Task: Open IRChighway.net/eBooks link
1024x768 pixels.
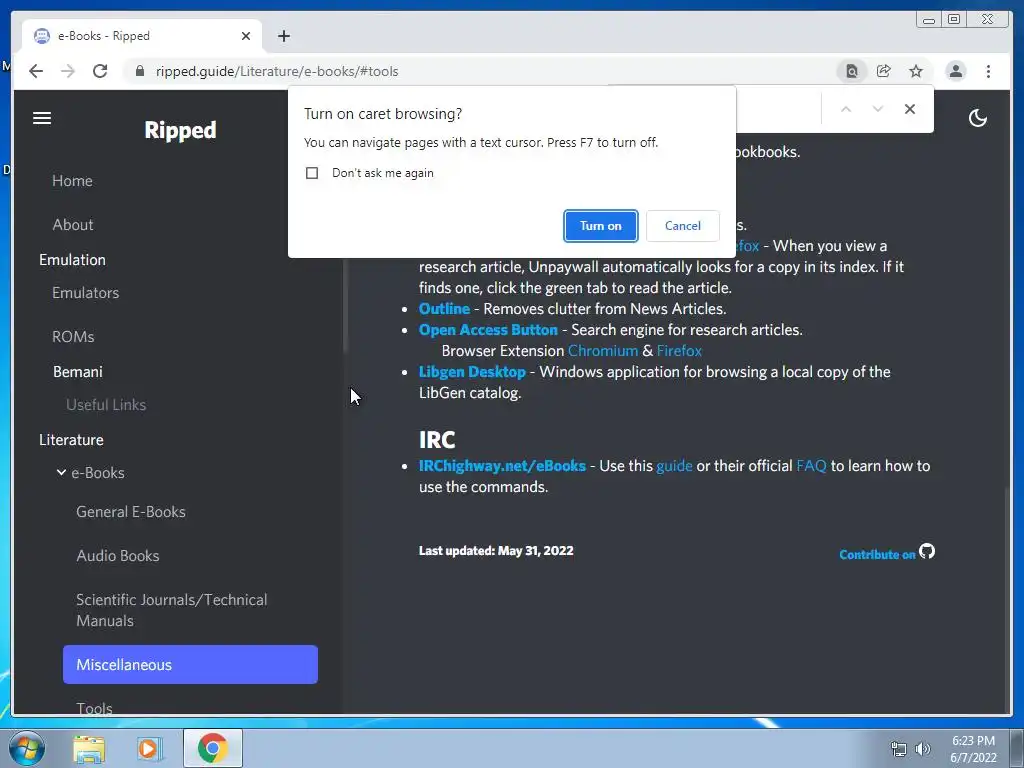Action: (502, 466)
